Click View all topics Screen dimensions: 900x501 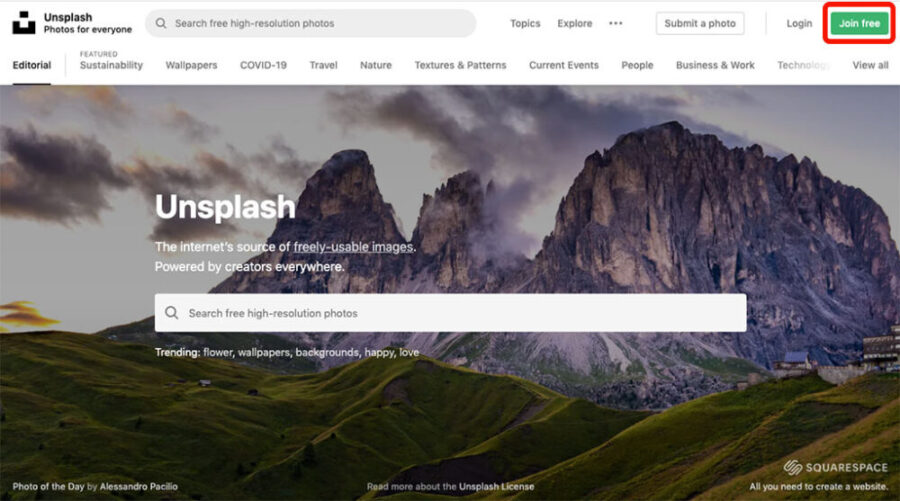pyautogui.click(x=870, y=65)
